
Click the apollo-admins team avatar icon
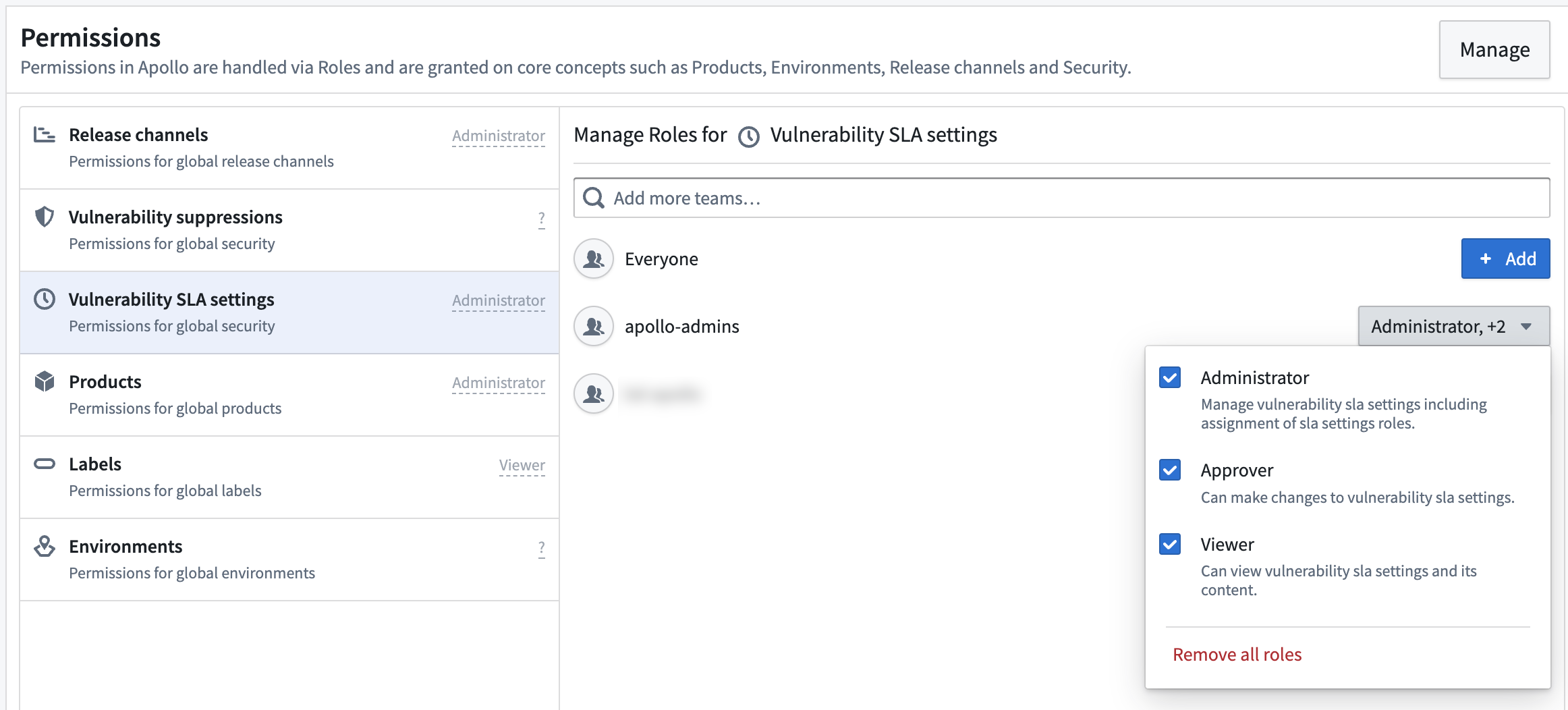[594, 326]
